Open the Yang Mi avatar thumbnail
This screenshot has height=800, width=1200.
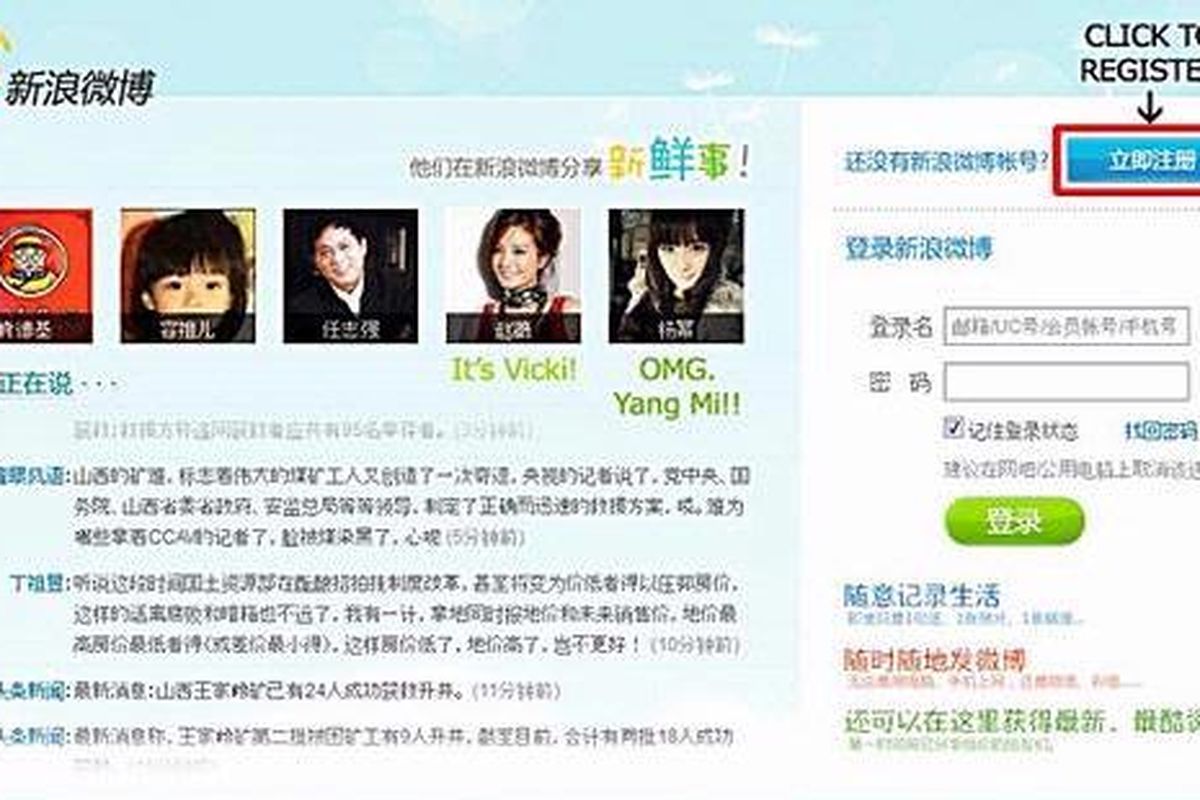676,275
